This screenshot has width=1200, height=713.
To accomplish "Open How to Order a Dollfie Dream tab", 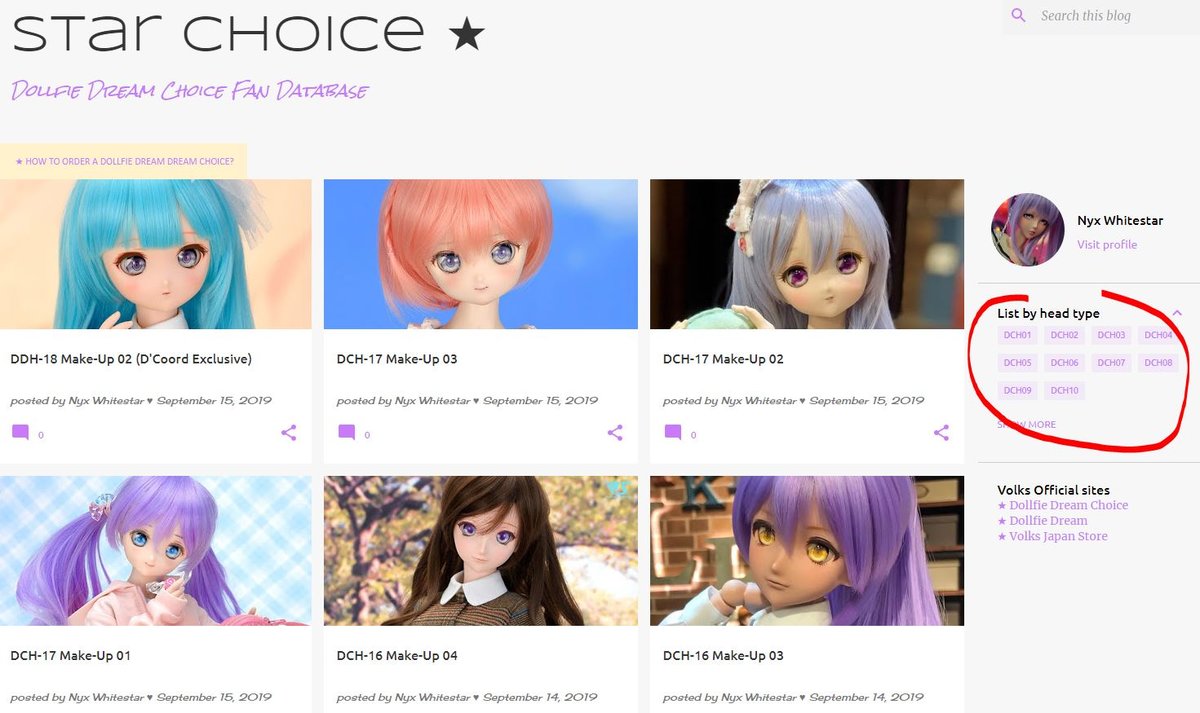I will (124, 161).
